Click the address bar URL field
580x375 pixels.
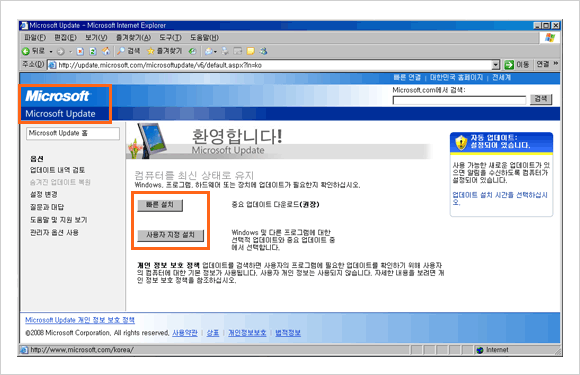[273, 65]
